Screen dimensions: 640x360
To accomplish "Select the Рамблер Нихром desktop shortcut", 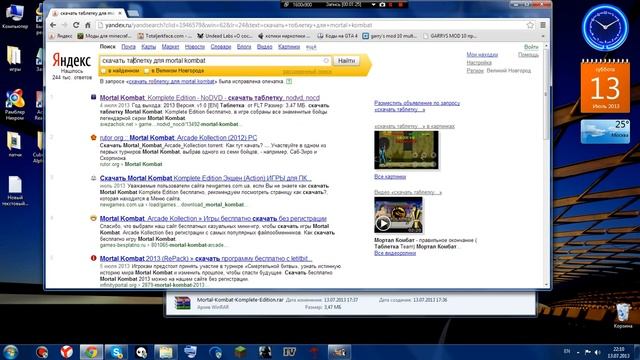I will pos(15,105).
